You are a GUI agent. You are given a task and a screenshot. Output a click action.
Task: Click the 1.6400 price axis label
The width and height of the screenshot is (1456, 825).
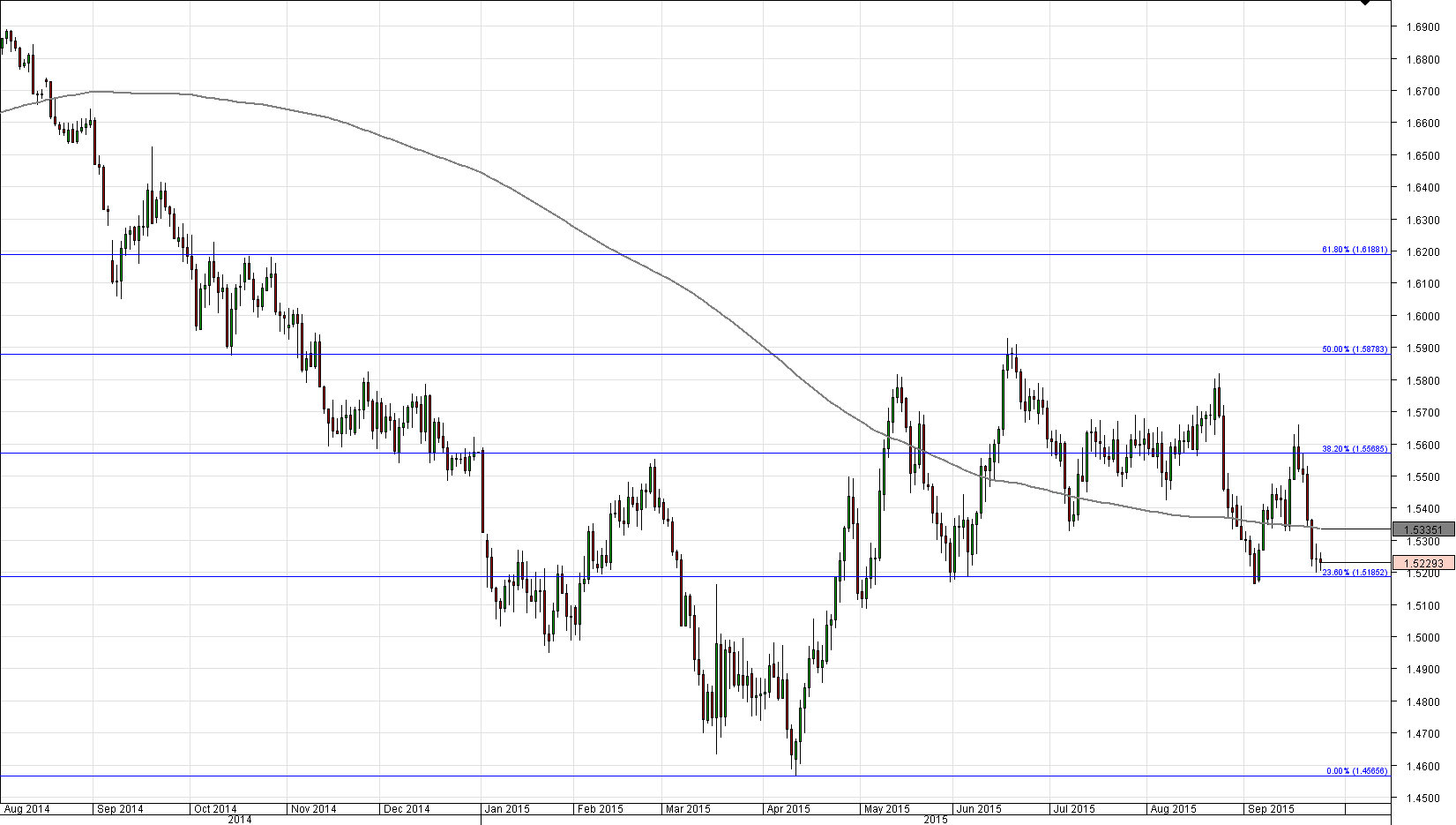[x=1422, y=188]
